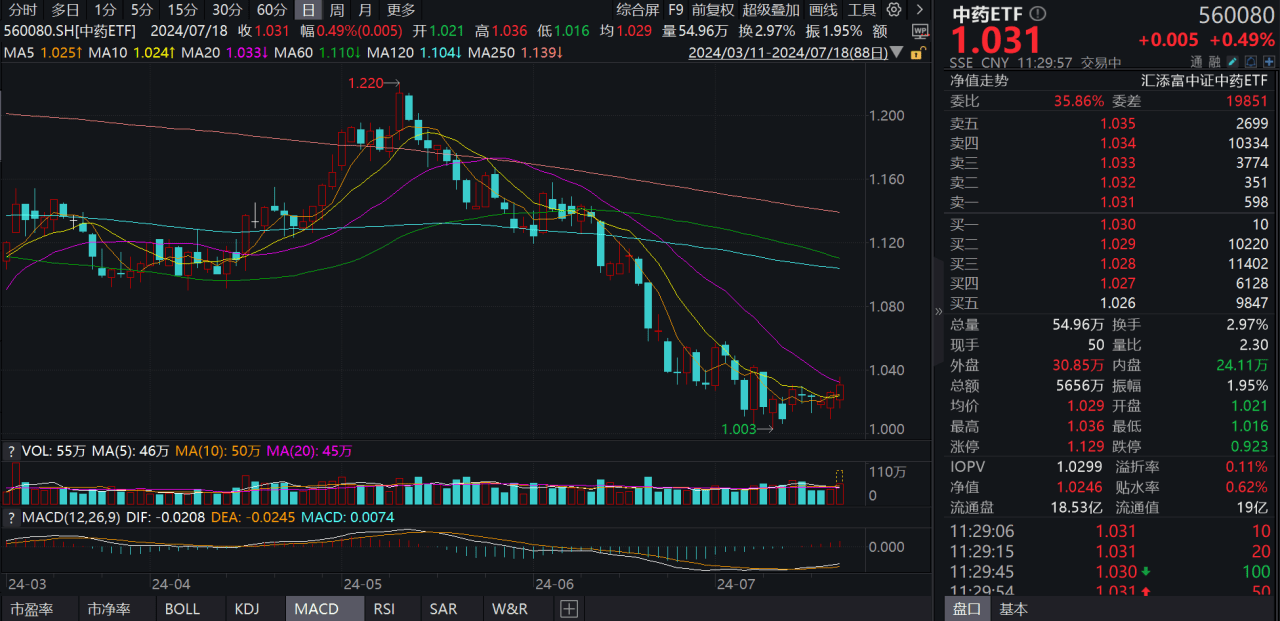Open chart settings gear icon

893,9
